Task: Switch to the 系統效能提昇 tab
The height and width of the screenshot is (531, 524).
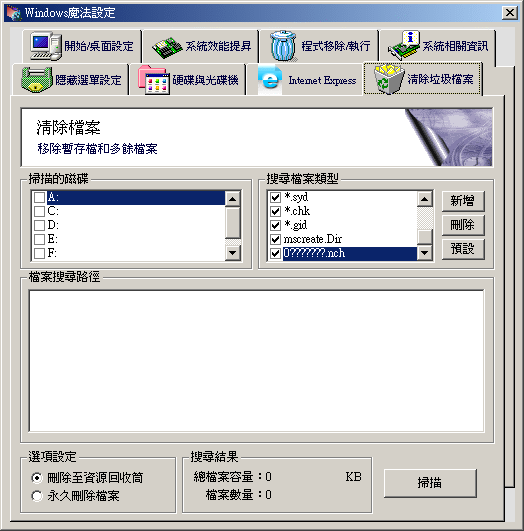Action: click(201, 46)
